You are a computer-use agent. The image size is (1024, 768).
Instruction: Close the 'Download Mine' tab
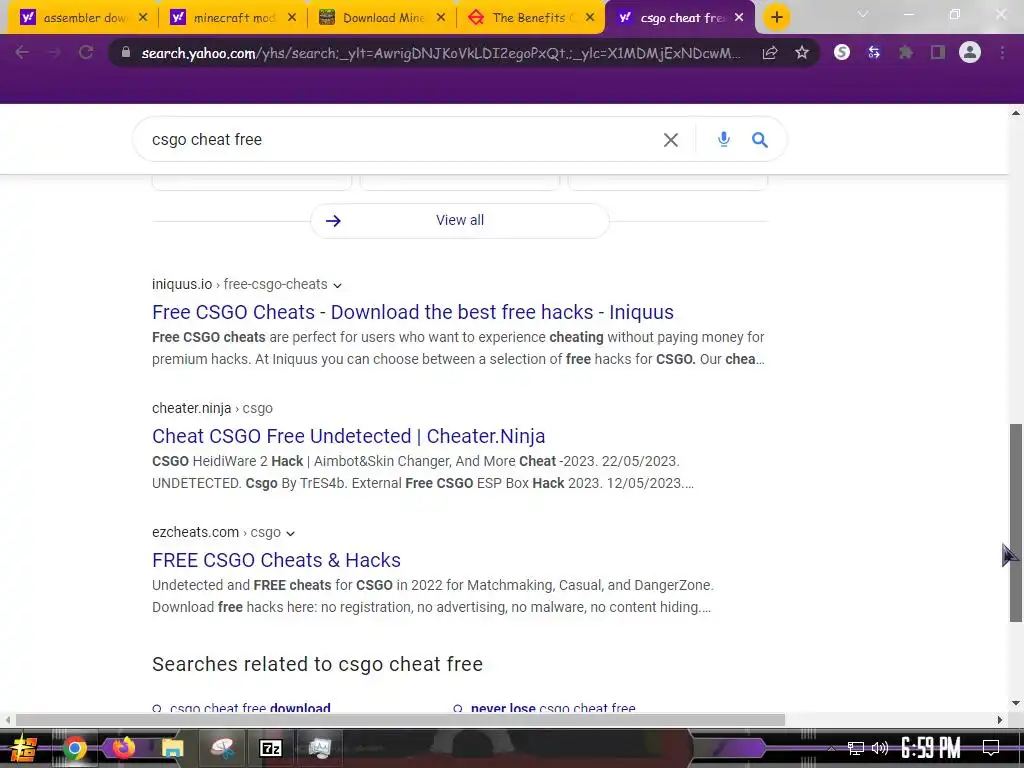point(441,18)
